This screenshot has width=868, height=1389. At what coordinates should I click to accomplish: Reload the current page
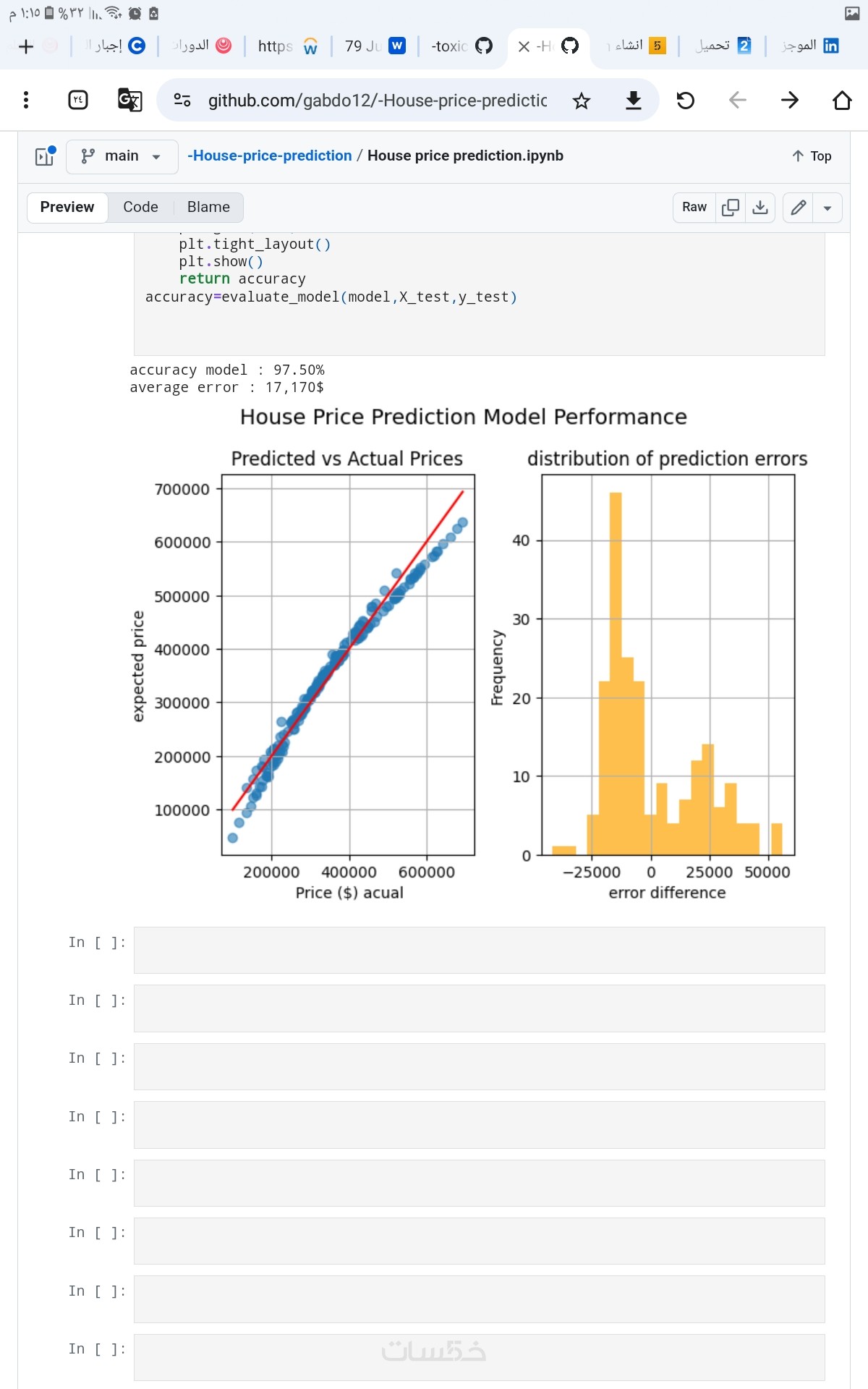[685, 101]
